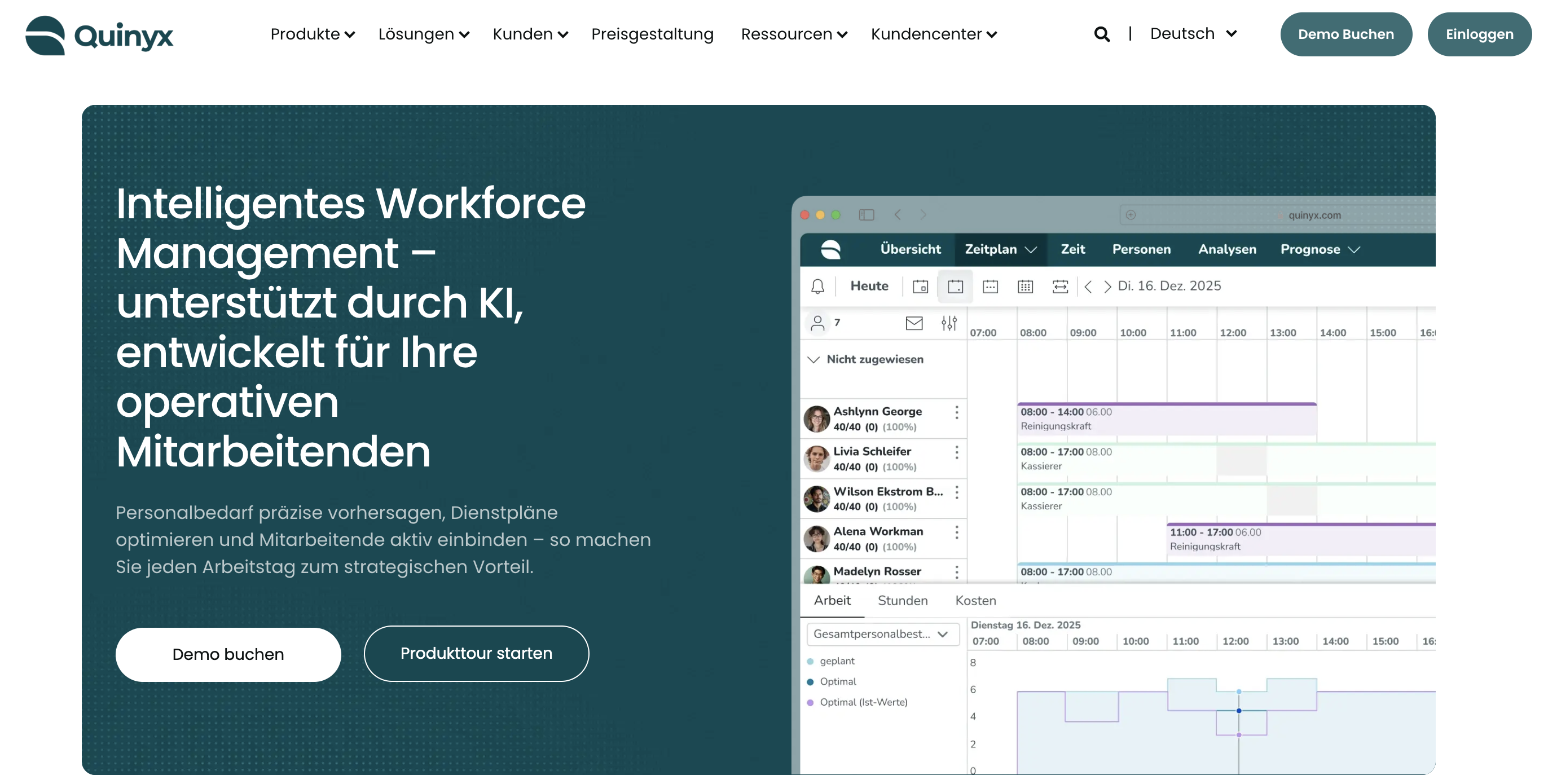Open the Deutsch language dropdown

coord(1193,34)
